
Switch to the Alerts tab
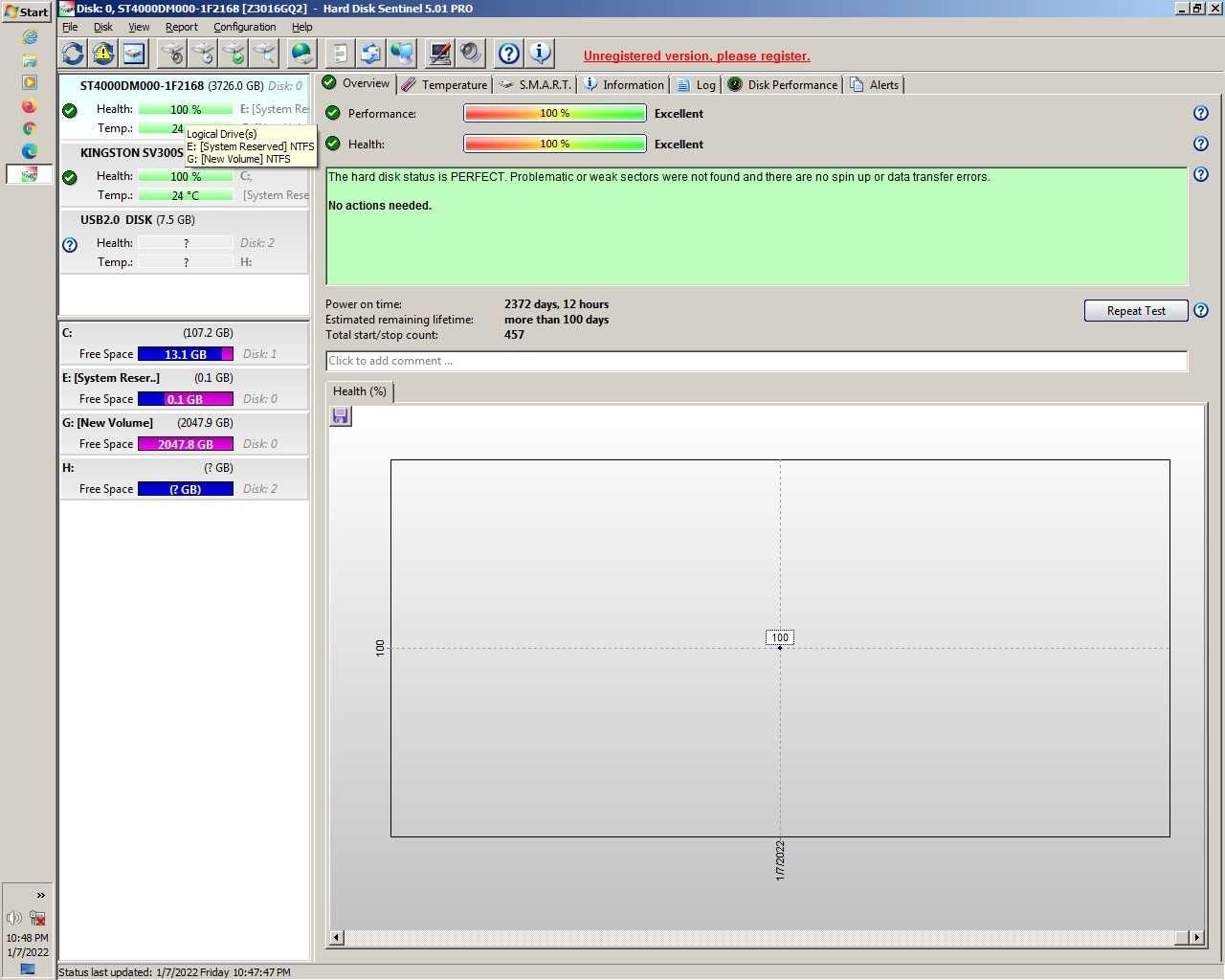click(x=874, y=84)
